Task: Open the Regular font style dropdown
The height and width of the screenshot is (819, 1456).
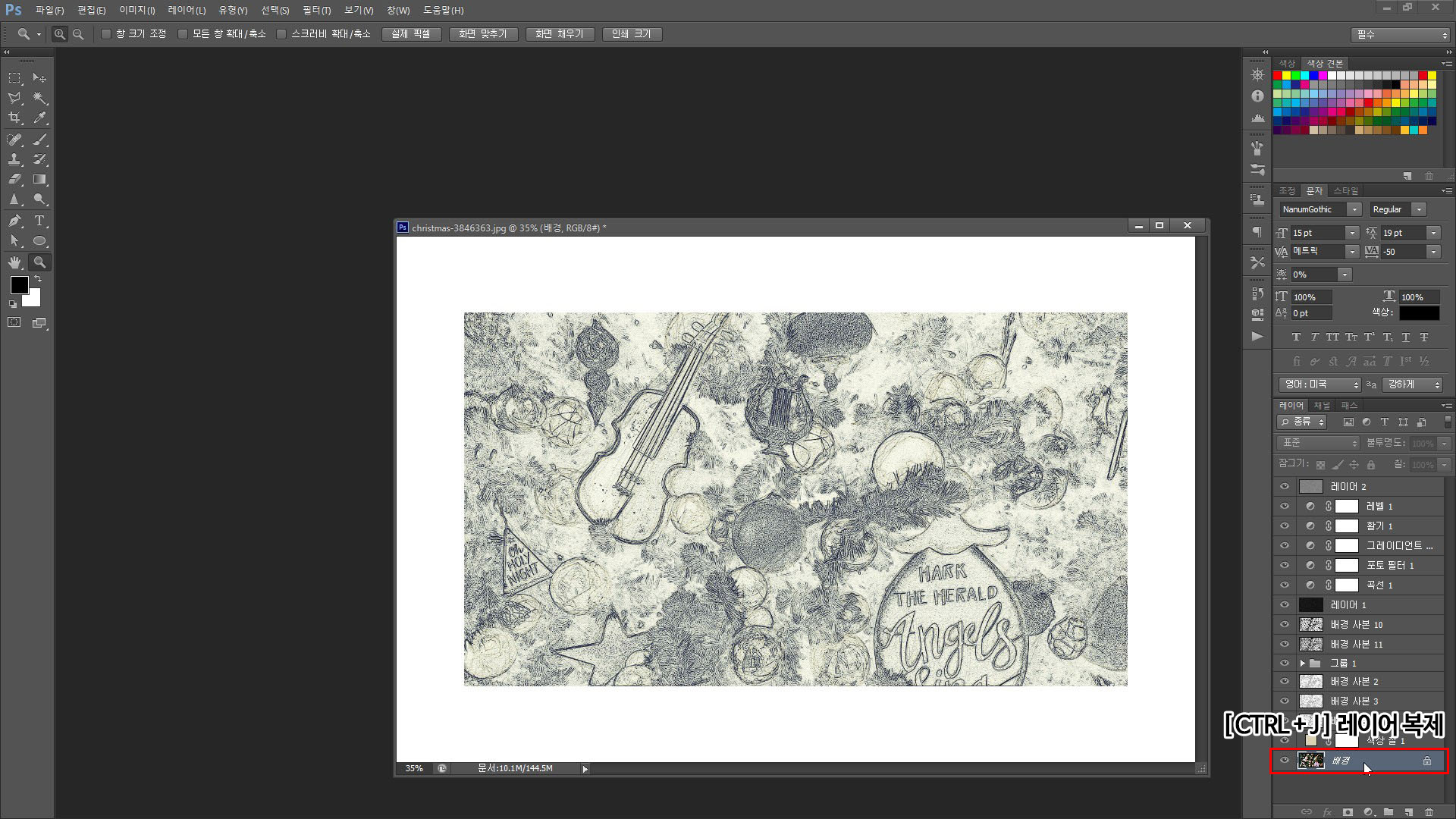Action: point(1419,209)
